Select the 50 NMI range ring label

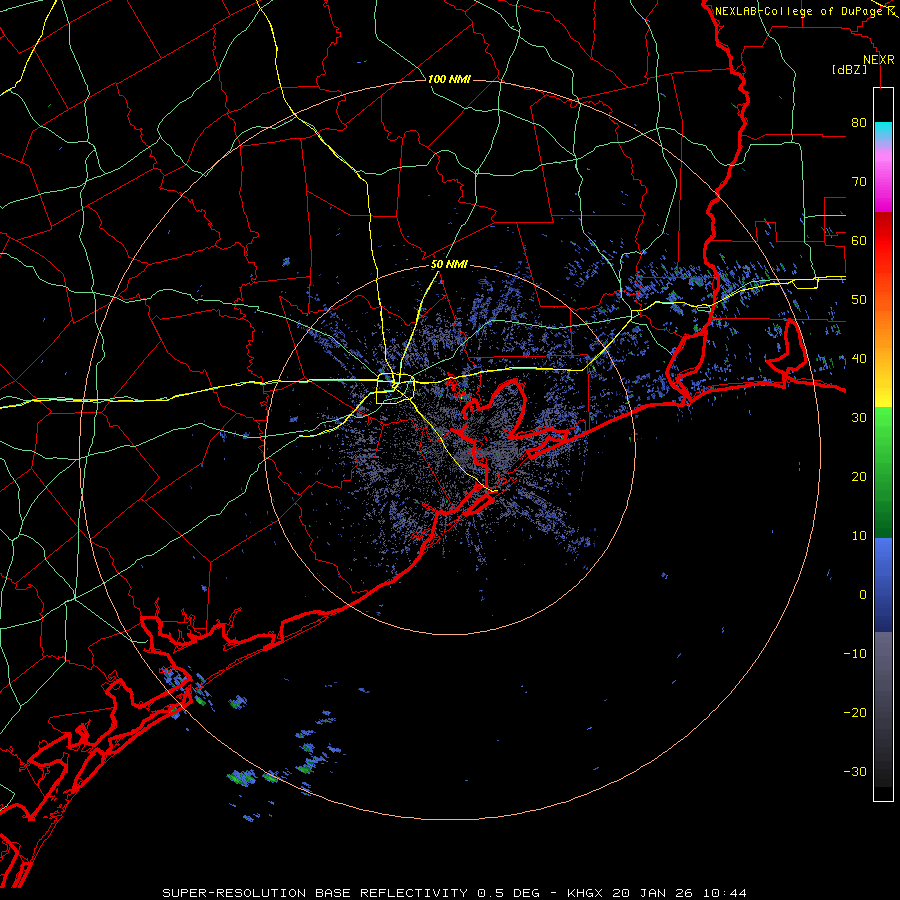449,265
